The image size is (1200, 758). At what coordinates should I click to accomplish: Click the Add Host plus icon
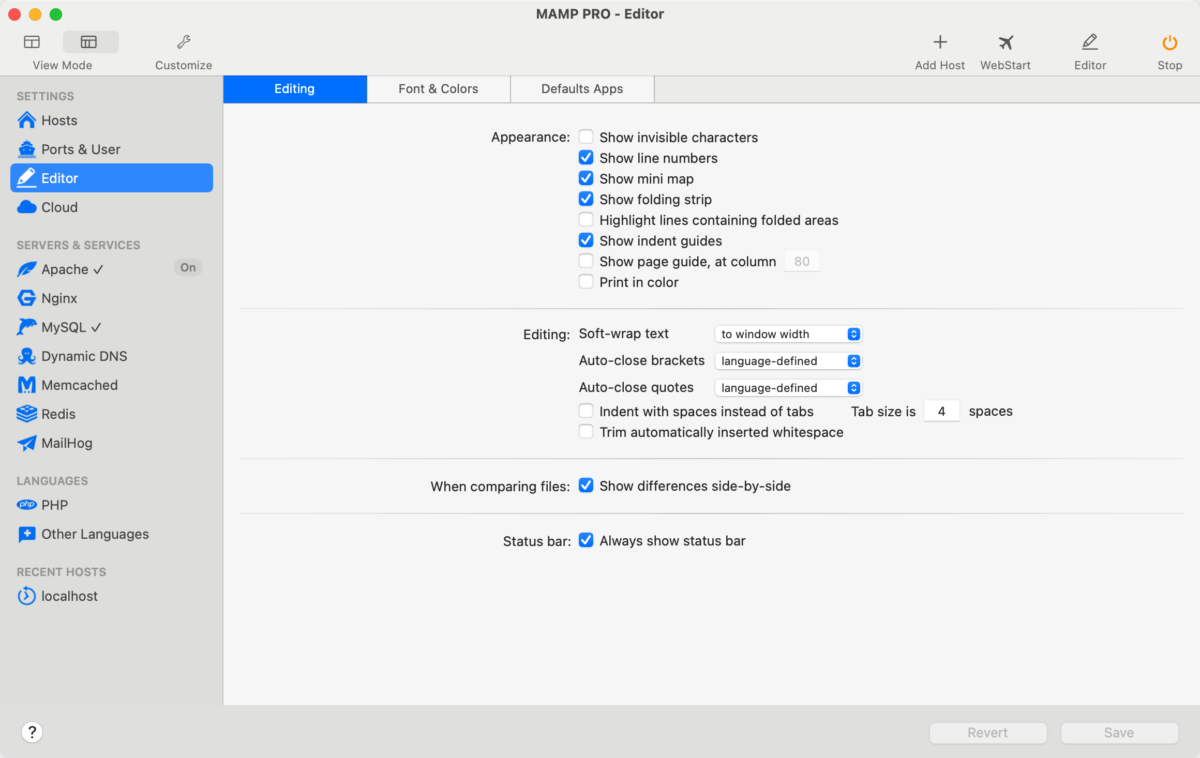[940, 42]
